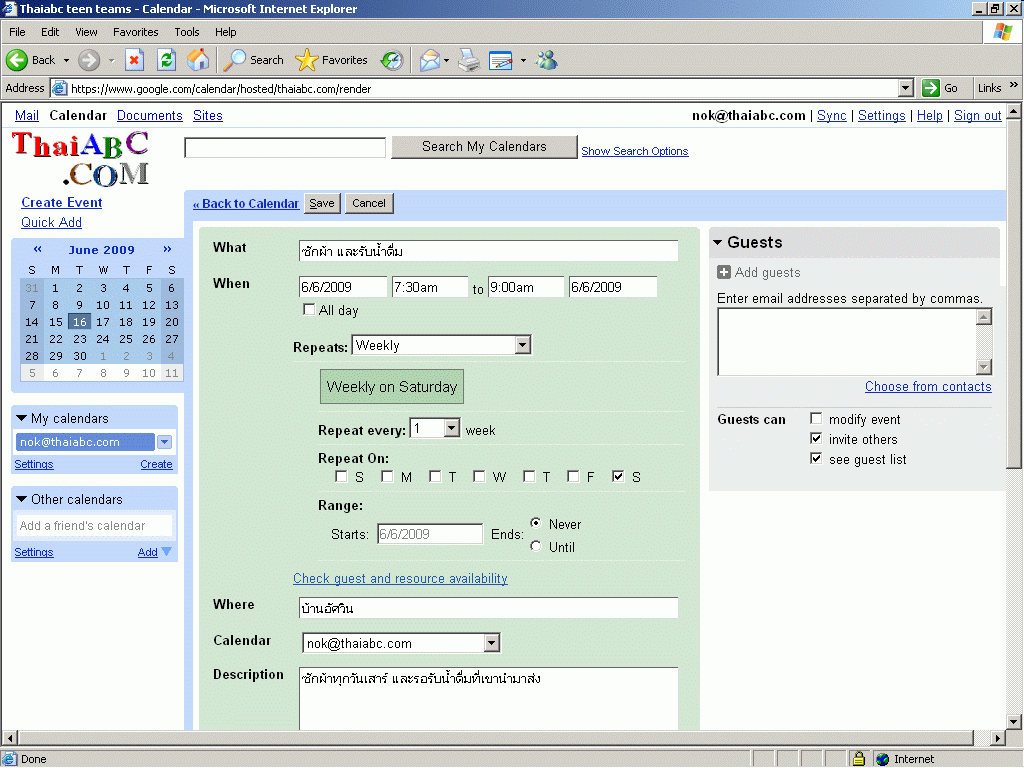The height and width of the screenshot is (768, 1024).
Task: Select the Until radio button
Action: 536,547
